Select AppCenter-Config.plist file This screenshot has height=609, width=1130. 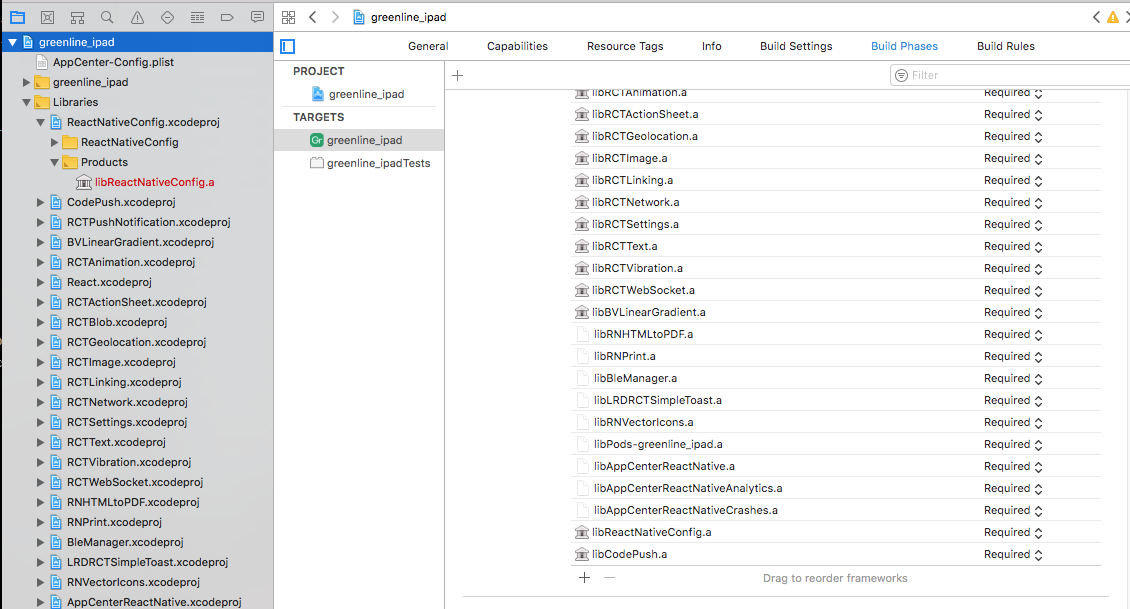pyautogui.click(x=113, y=62)
